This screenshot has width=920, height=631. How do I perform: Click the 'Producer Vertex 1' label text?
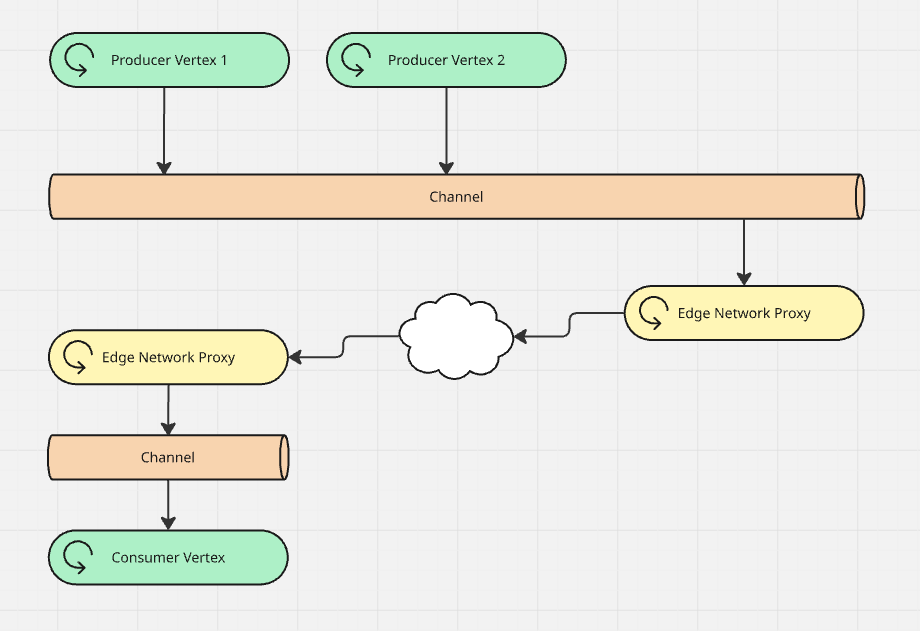pos(169,60)
